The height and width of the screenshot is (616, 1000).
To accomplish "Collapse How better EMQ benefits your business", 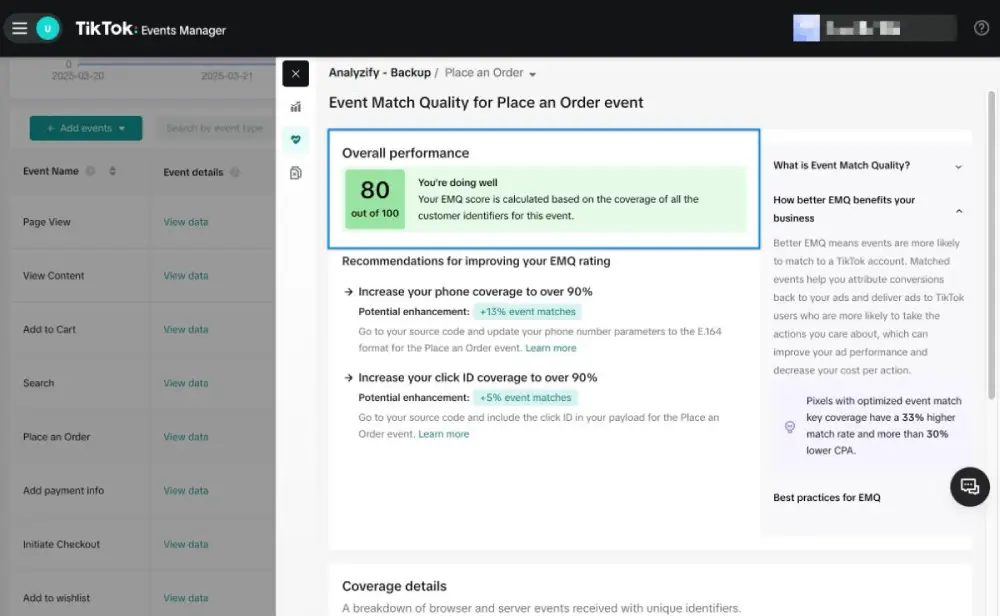I will (x=868, y=209).
